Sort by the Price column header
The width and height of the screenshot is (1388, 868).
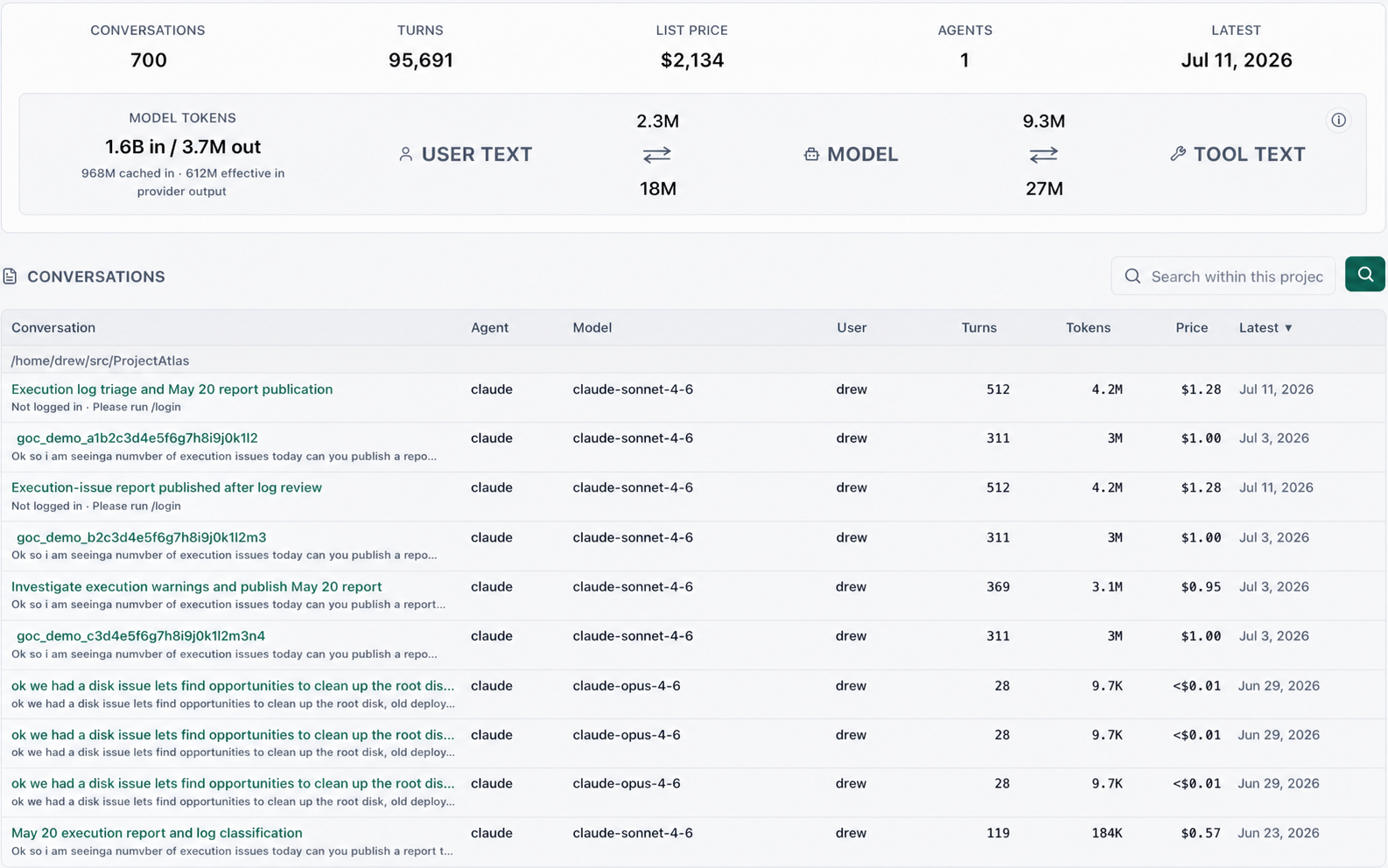pos(1191,327)
